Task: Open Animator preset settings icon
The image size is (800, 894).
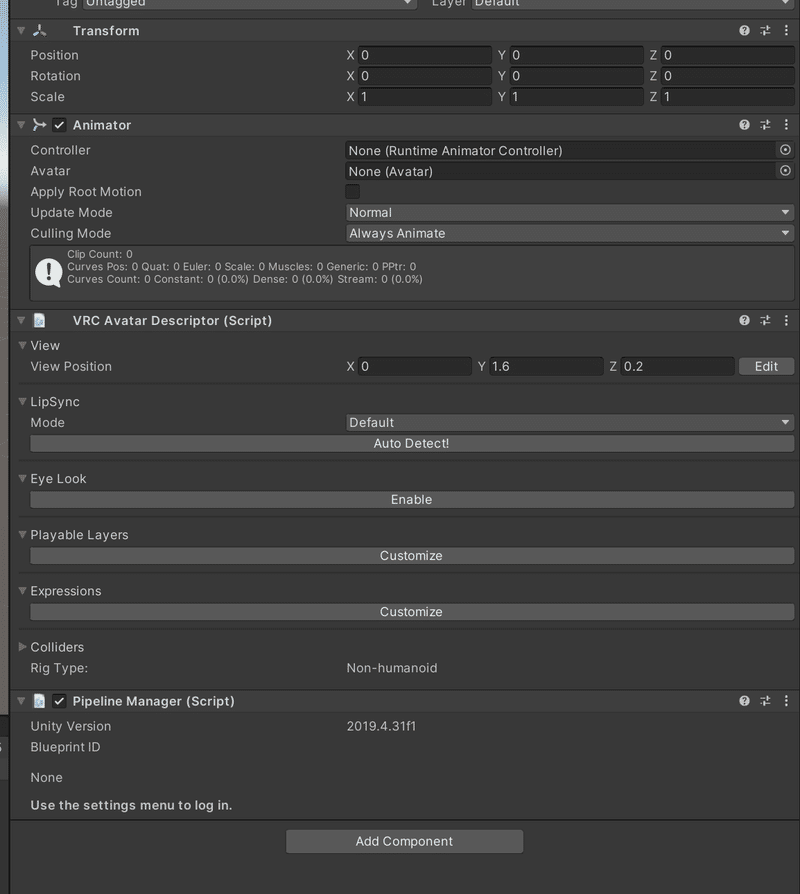Action: click(x=765, y=125)
